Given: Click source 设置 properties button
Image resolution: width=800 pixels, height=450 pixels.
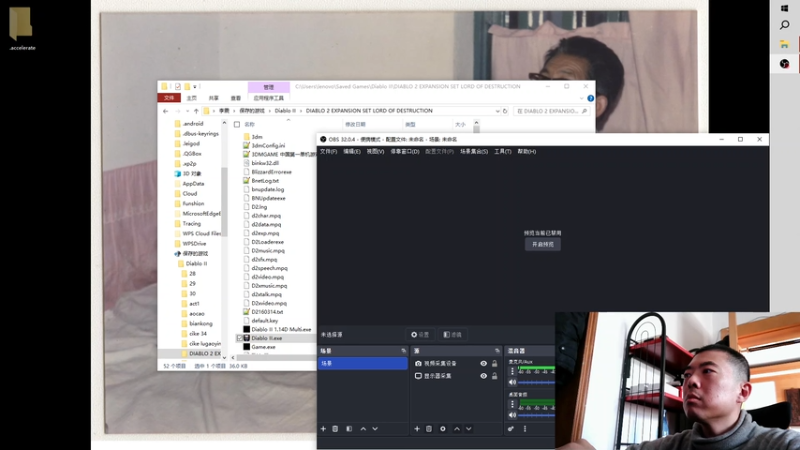Looking at the screenshot, I should 420,335.
